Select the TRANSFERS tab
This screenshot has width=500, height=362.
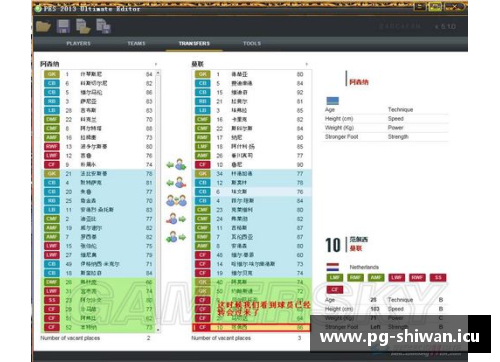[x=194, y=43]
